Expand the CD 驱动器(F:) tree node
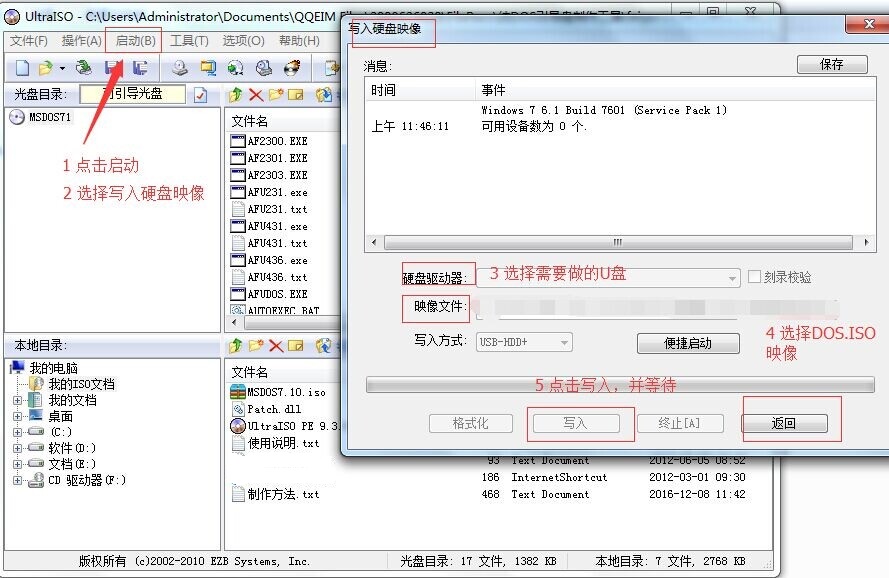This screenshot has height=578, width=889. 18,480
